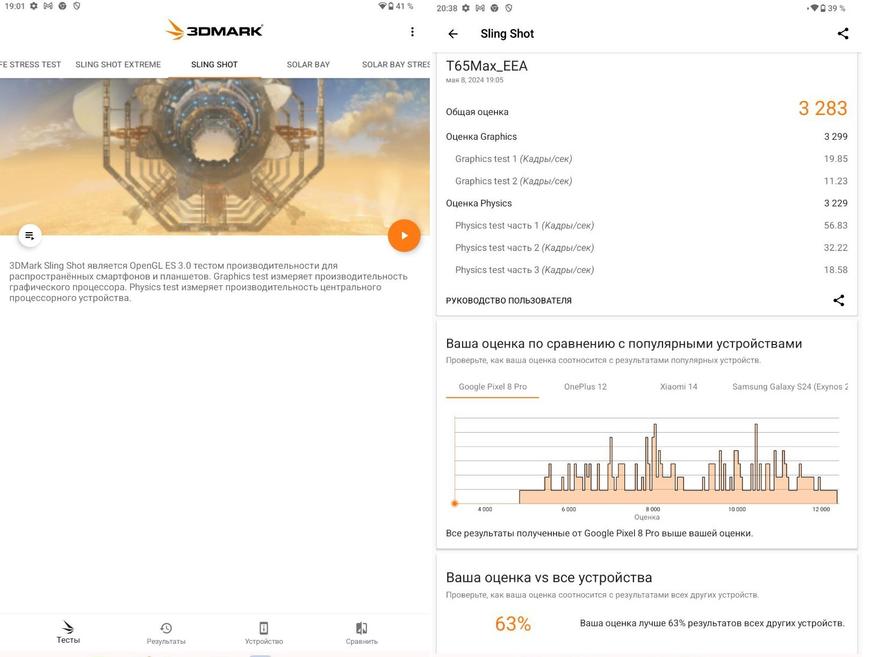The width and height of the screenshot is (877, 657).
Task: Tap the Оценка Graphics row
Action: click(x=646, y=136)
